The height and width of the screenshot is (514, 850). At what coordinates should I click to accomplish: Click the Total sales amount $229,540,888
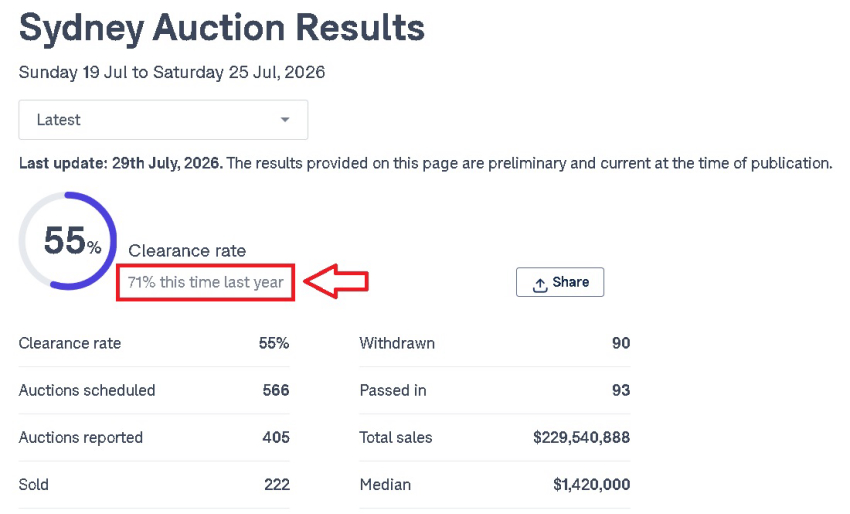581,438
